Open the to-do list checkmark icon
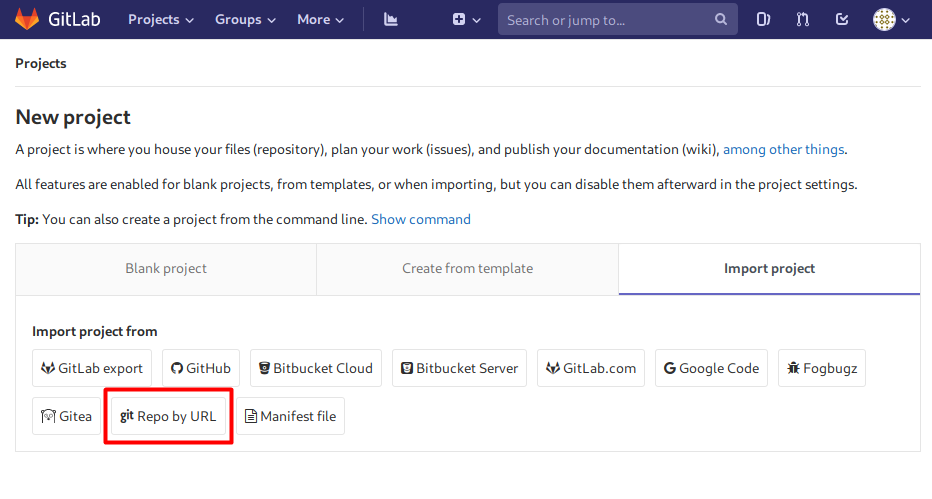The width and height of the screenshot is (932, 499). coord(842,19)
